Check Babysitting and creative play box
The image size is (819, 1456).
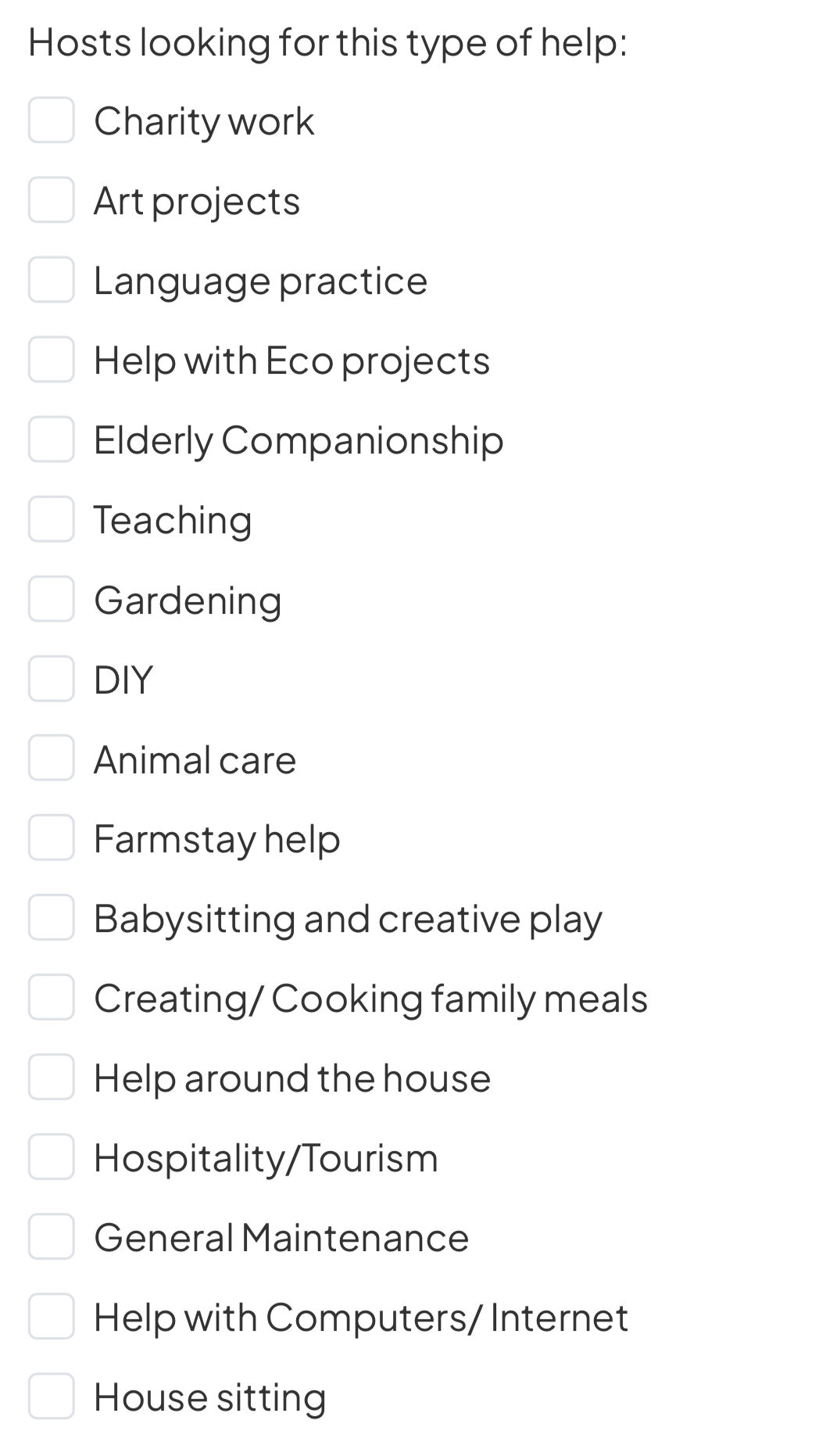52,918
